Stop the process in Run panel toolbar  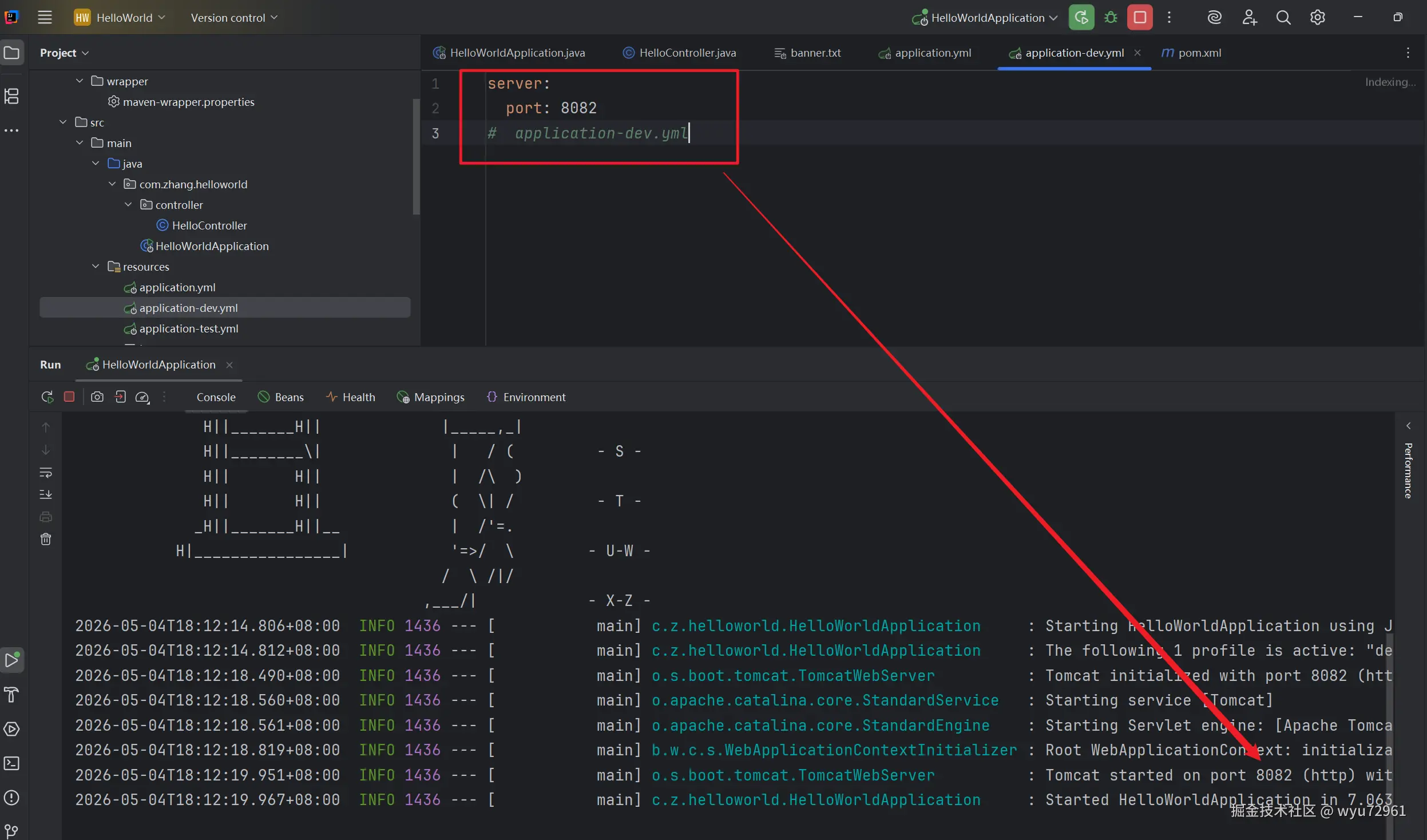[x=69, y=397]
